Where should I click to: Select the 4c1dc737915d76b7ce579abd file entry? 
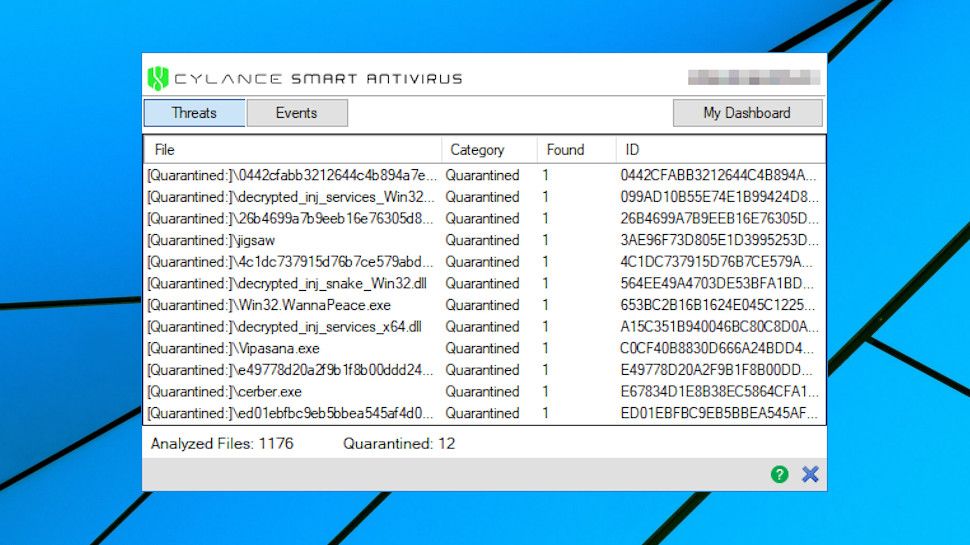pyautogui.click(x=290, y=262)
